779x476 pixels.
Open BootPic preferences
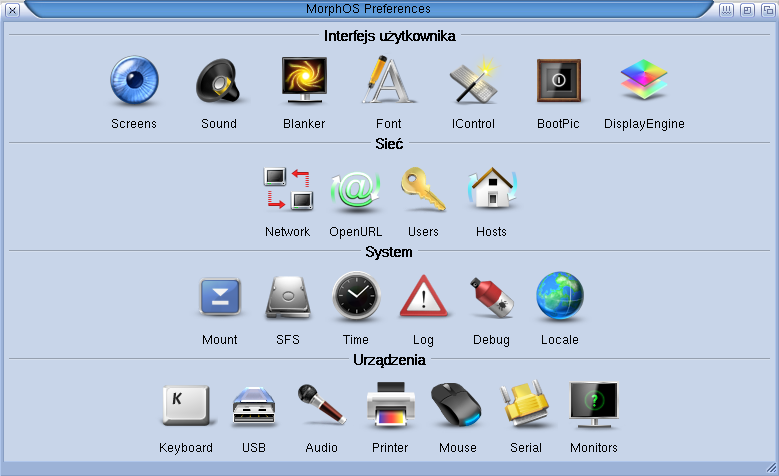coord(558,80)
